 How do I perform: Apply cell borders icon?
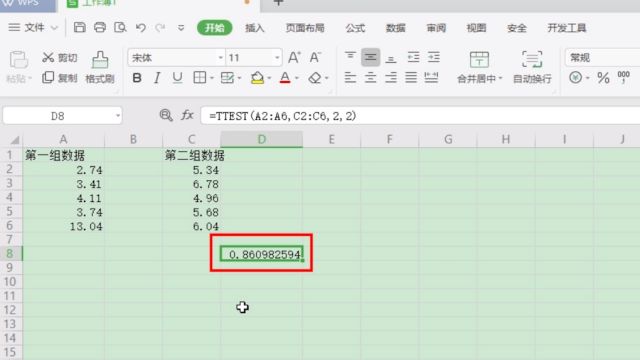click(200, 78)
